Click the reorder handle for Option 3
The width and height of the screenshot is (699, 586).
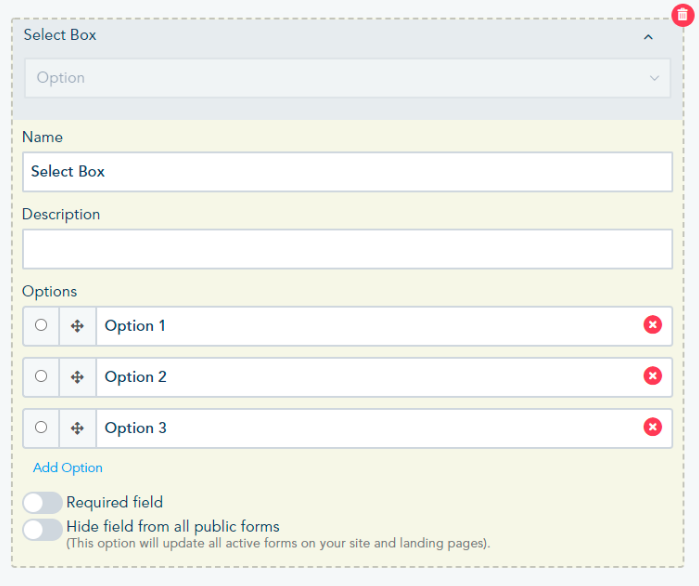pos(77,428)
